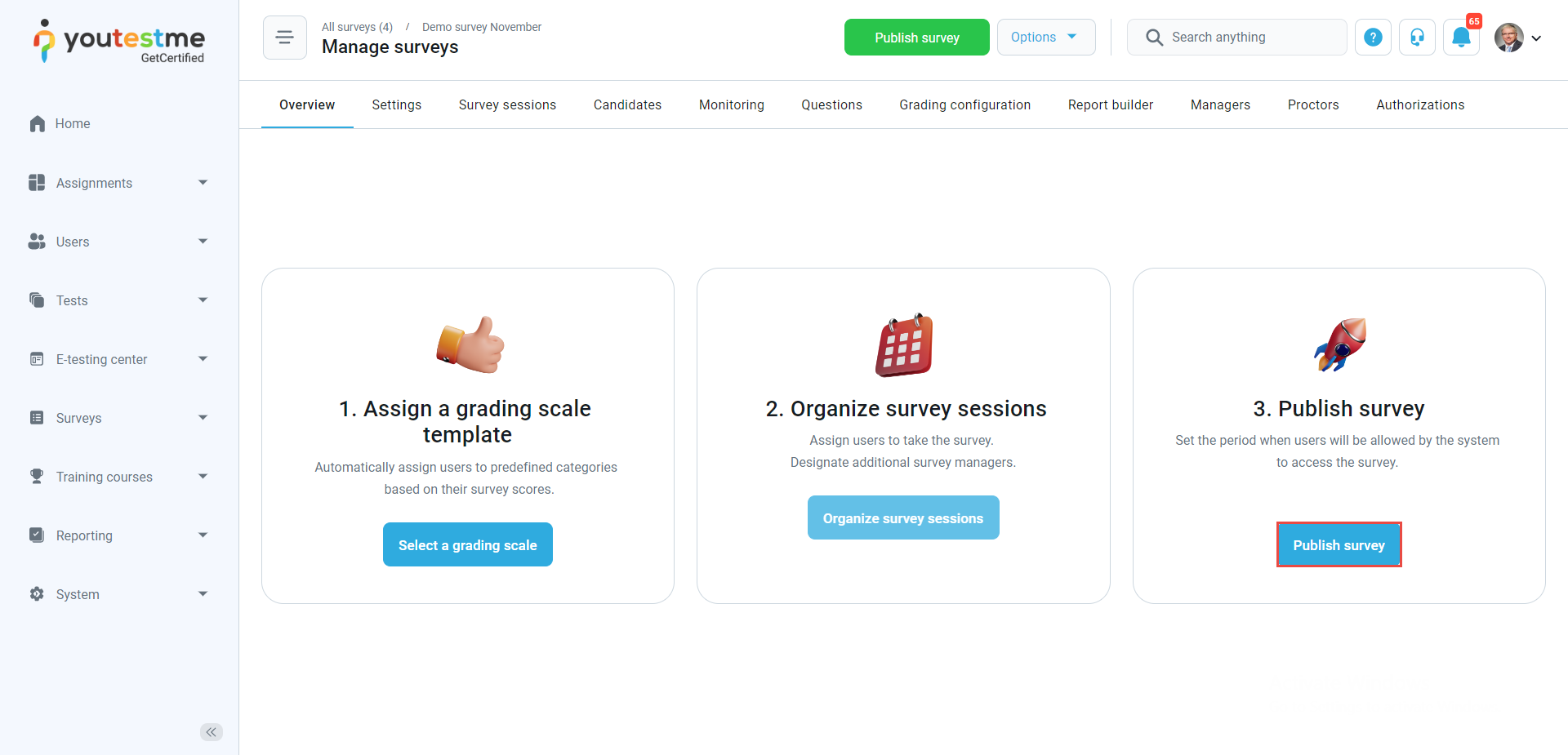Image resolution: width=1568 pixels, height=755 pixels.
Task: Click the hamburger menu icon
Action: click(x=284, y=38)
